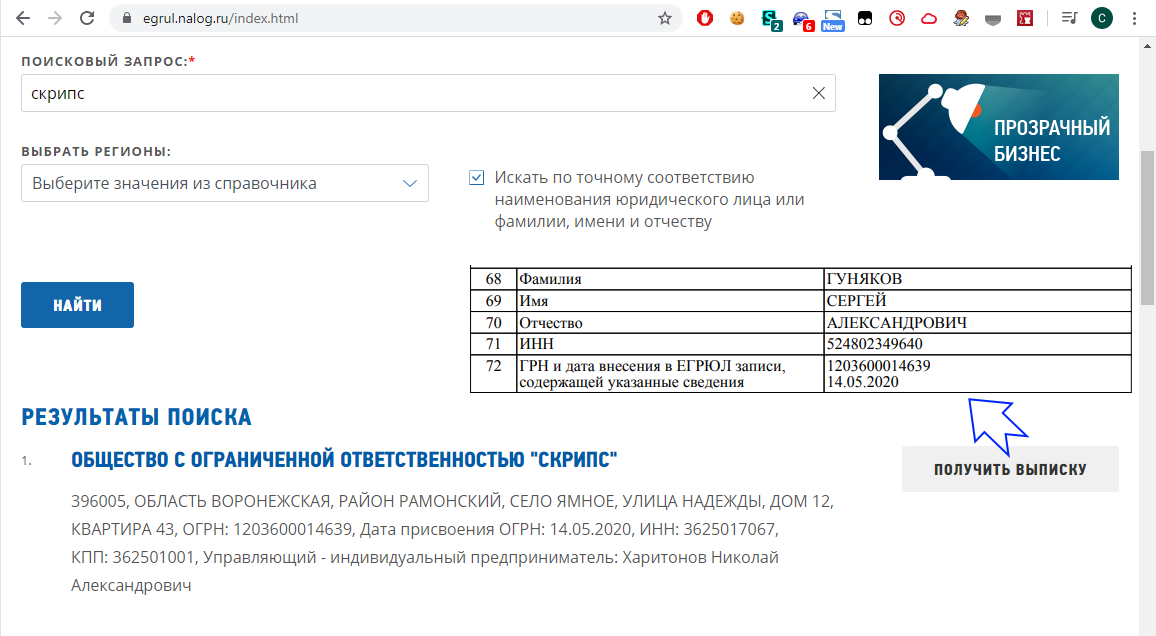Viewport: 1156px width, 636px height.
Task: Open the ООО "СКРИПС" search result
Action: tap(344, 460)
